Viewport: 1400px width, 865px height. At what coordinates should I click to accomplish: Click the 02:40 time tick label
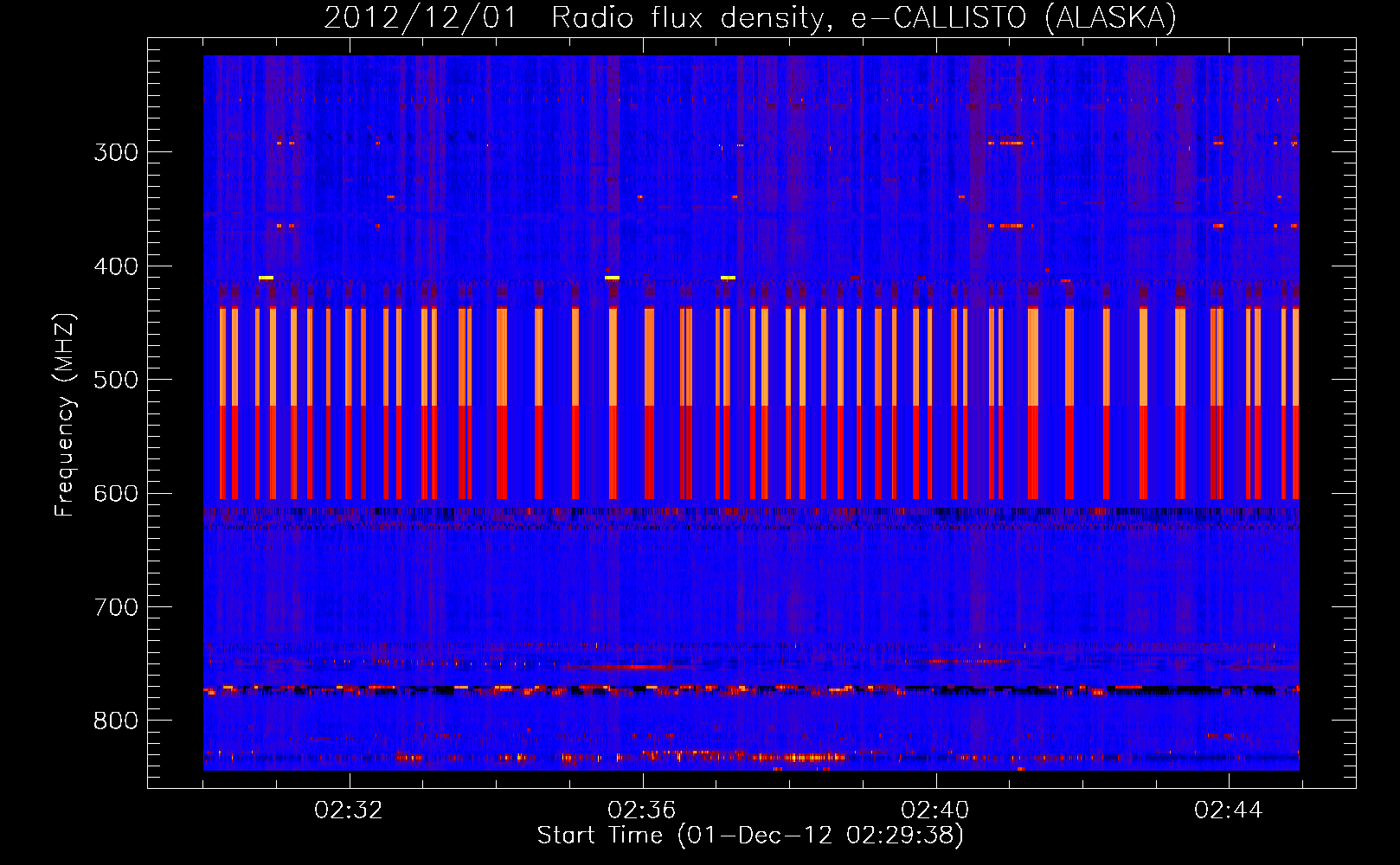[935, 811]
